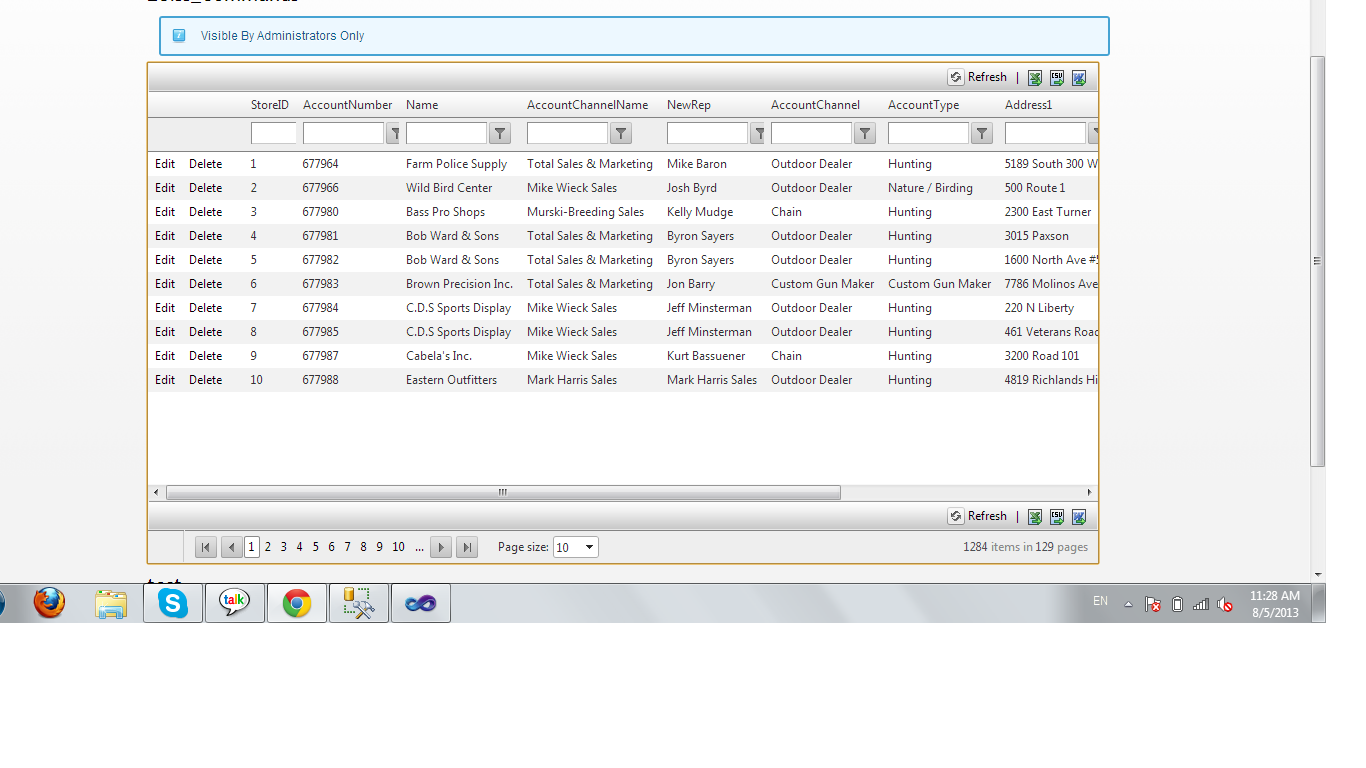Open the Page size dropdown
Image resolution: width=1366 pixels, height=768 pixels.
coord(576,547)
